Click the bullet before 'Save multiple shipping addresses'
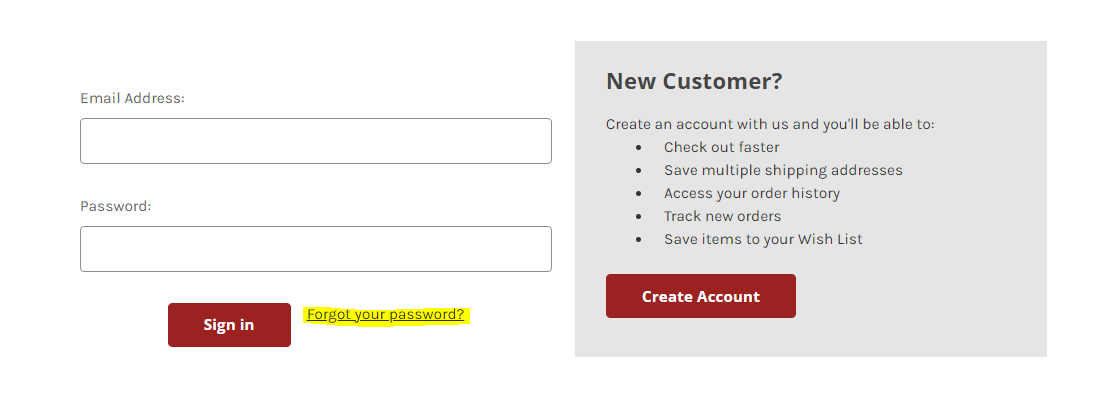1108x393 pixels. [639, 171]
